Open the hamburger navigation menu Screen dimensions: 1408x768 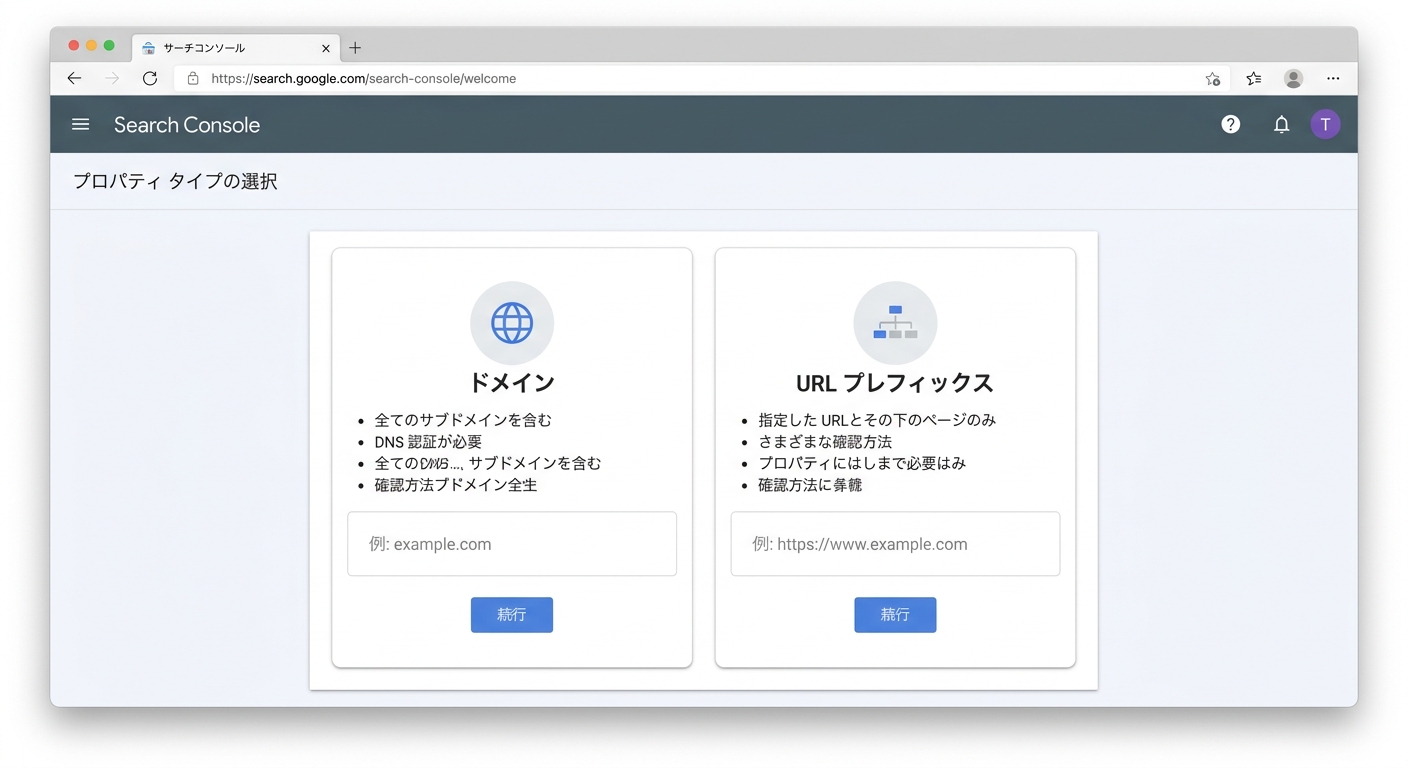(x=81, y=124)
